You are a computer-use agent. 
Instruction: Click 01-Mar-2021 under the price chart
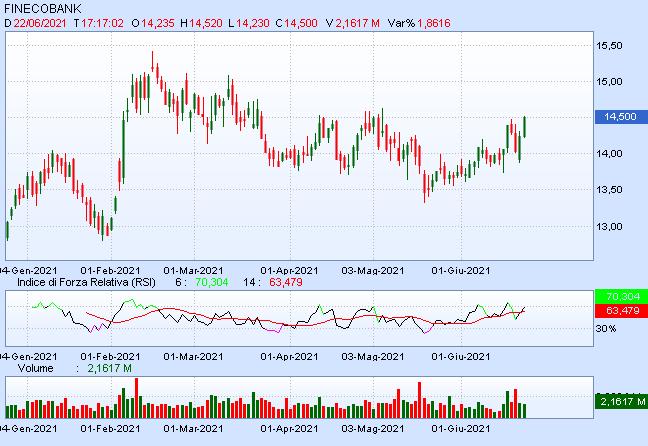pyautogui.click(x=193, y=271)
